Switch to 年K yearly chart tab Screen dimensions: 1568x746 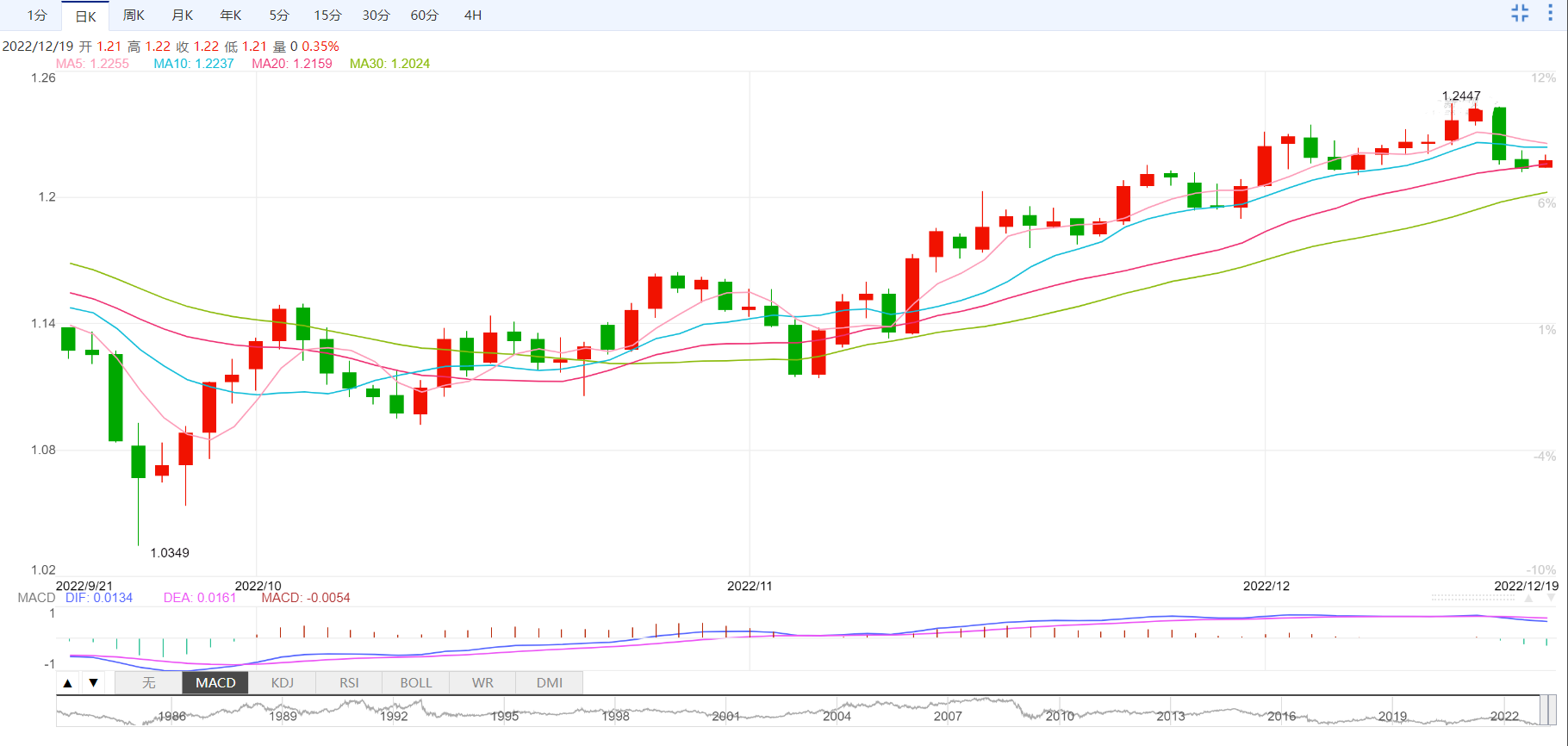[230, 16]
